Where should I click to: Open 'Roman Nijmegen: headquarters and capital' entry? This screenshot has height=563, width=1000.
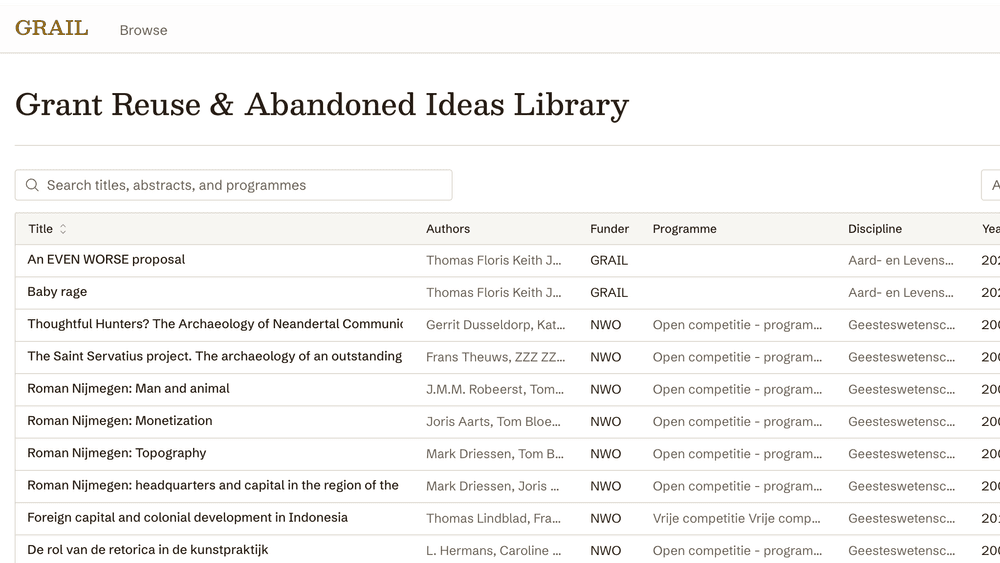(x=213, y=485)
